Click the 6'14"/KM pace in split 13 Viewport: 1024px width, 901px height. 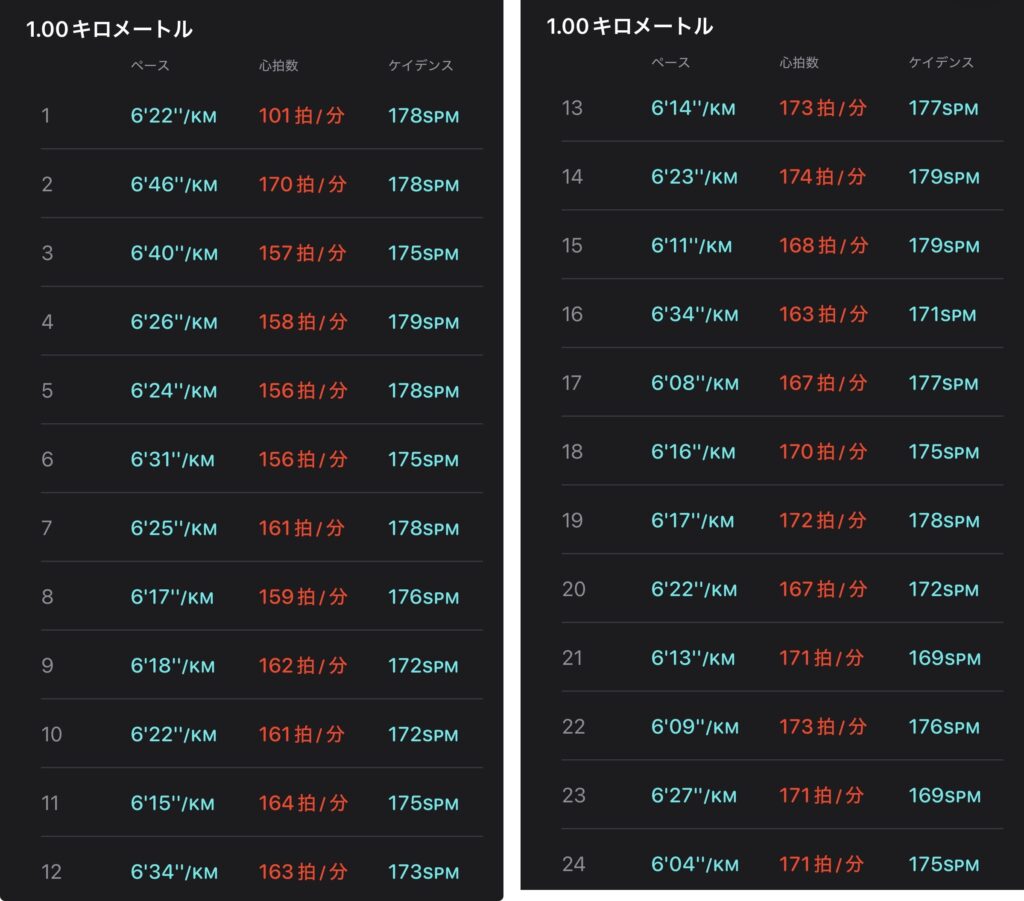click(693, 108)
